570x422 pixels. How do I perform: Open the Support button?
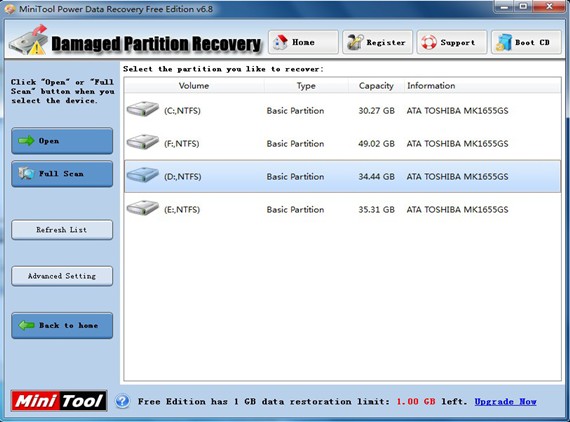[x=451, y=43]
